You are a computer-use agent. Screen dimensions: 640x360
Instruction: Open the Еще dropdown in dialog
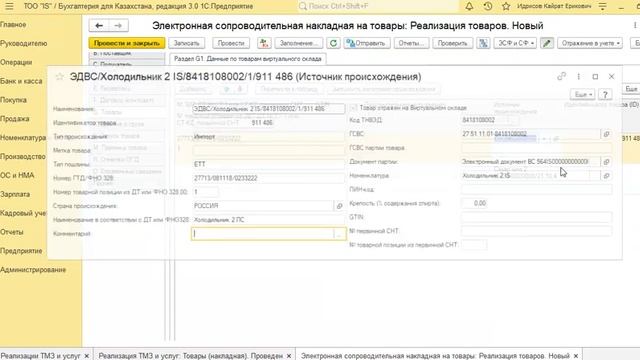coord(582,94)
